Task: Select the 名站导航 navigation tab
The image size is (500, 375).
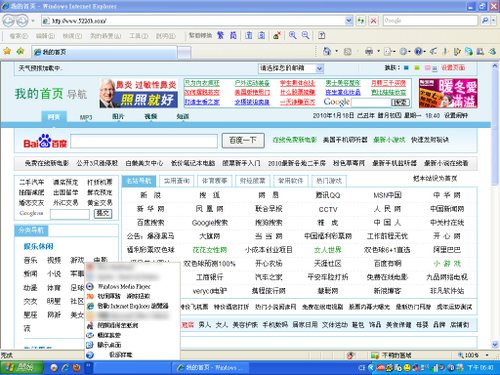Action: coord(139,181)
